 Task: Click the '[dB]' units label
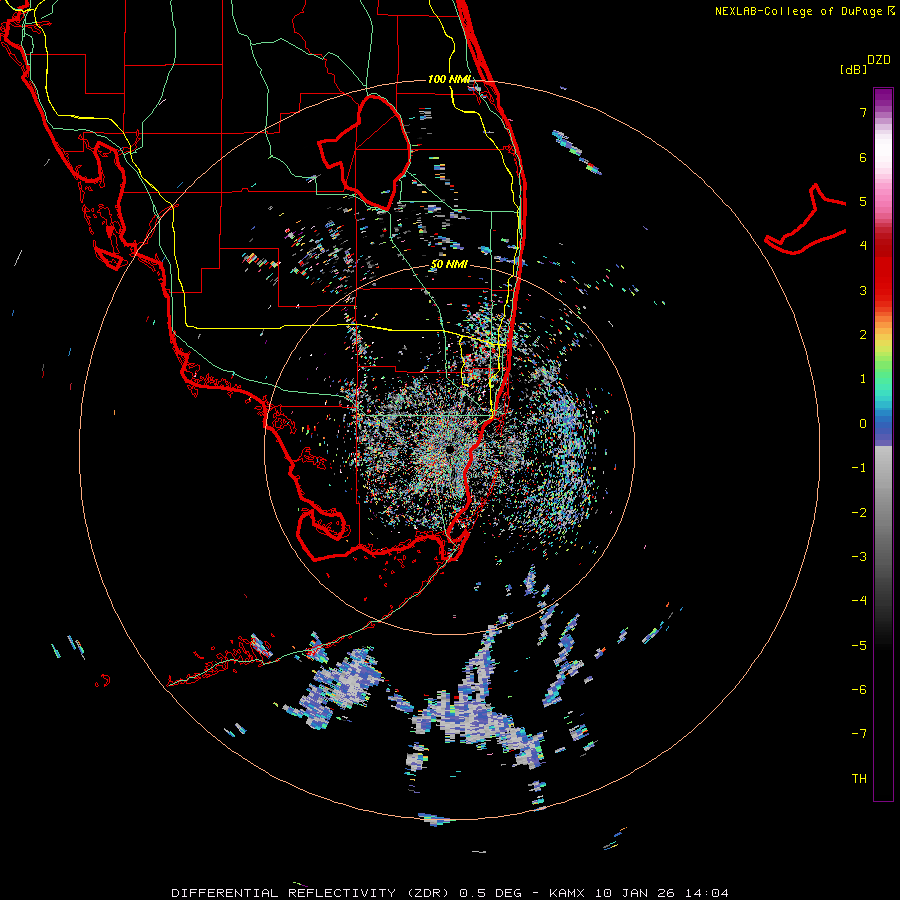(x=854, y=69)
